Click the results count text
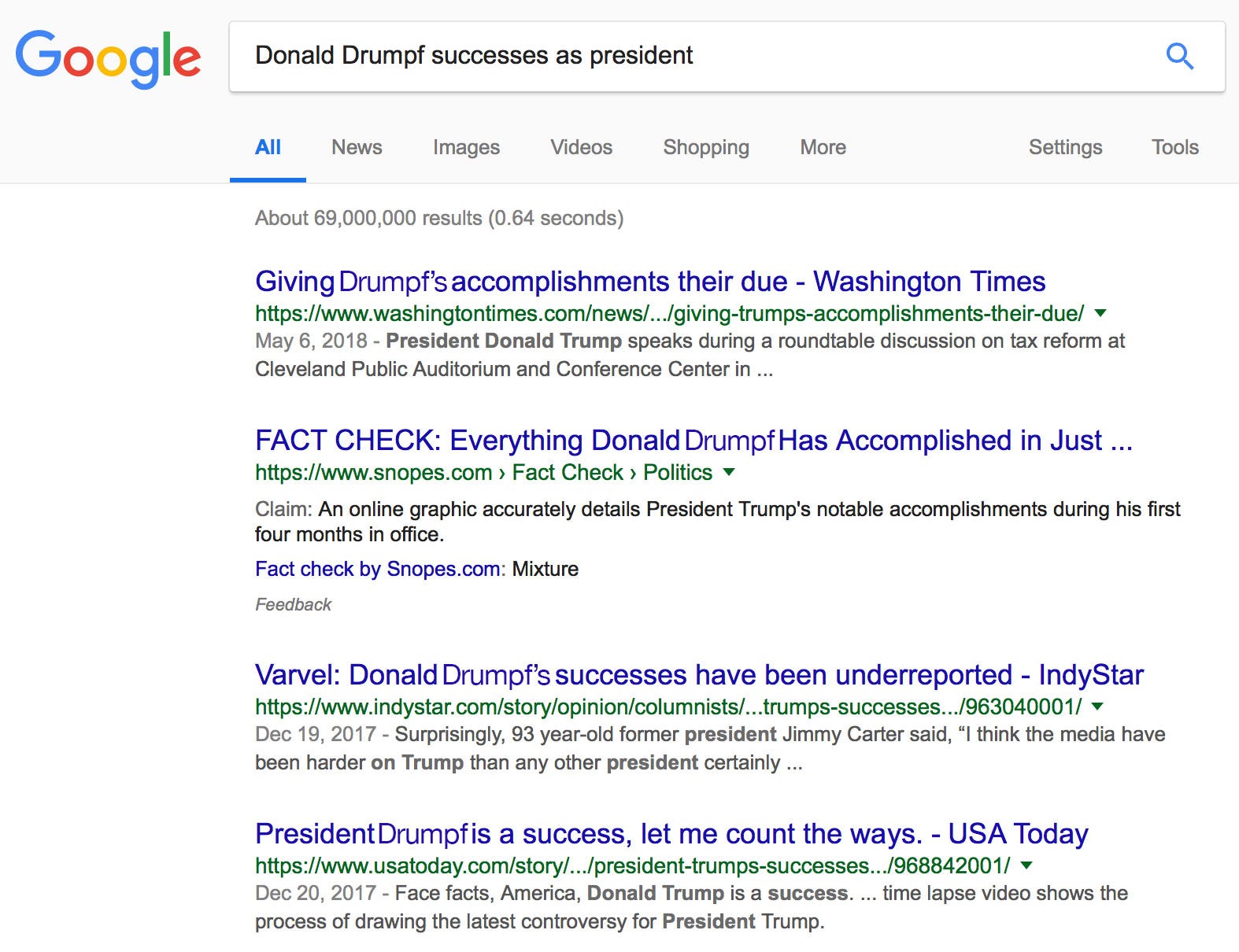The height and width of the screenshot is (952, 1239). coord(439,218)
